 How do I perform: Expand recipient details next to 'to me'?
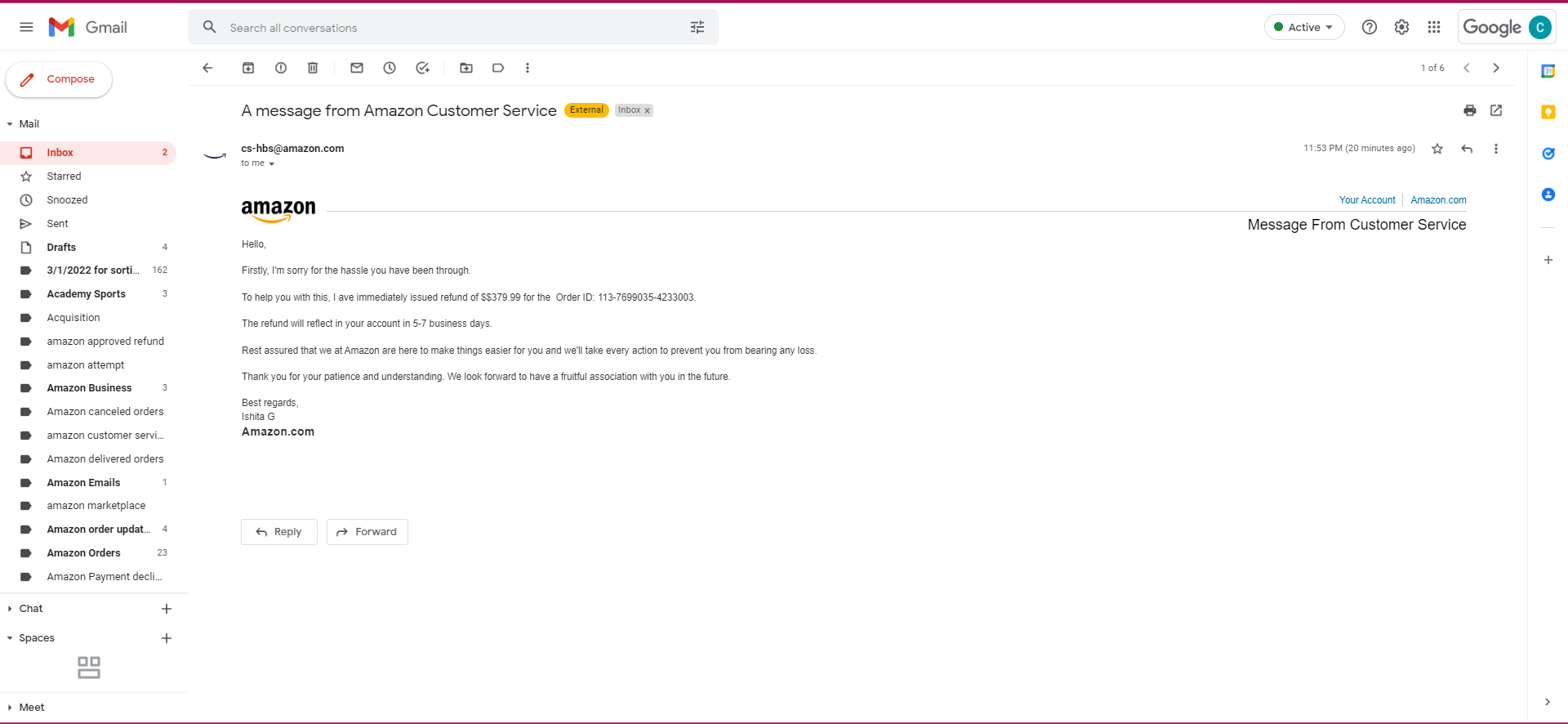pos(271,163)
